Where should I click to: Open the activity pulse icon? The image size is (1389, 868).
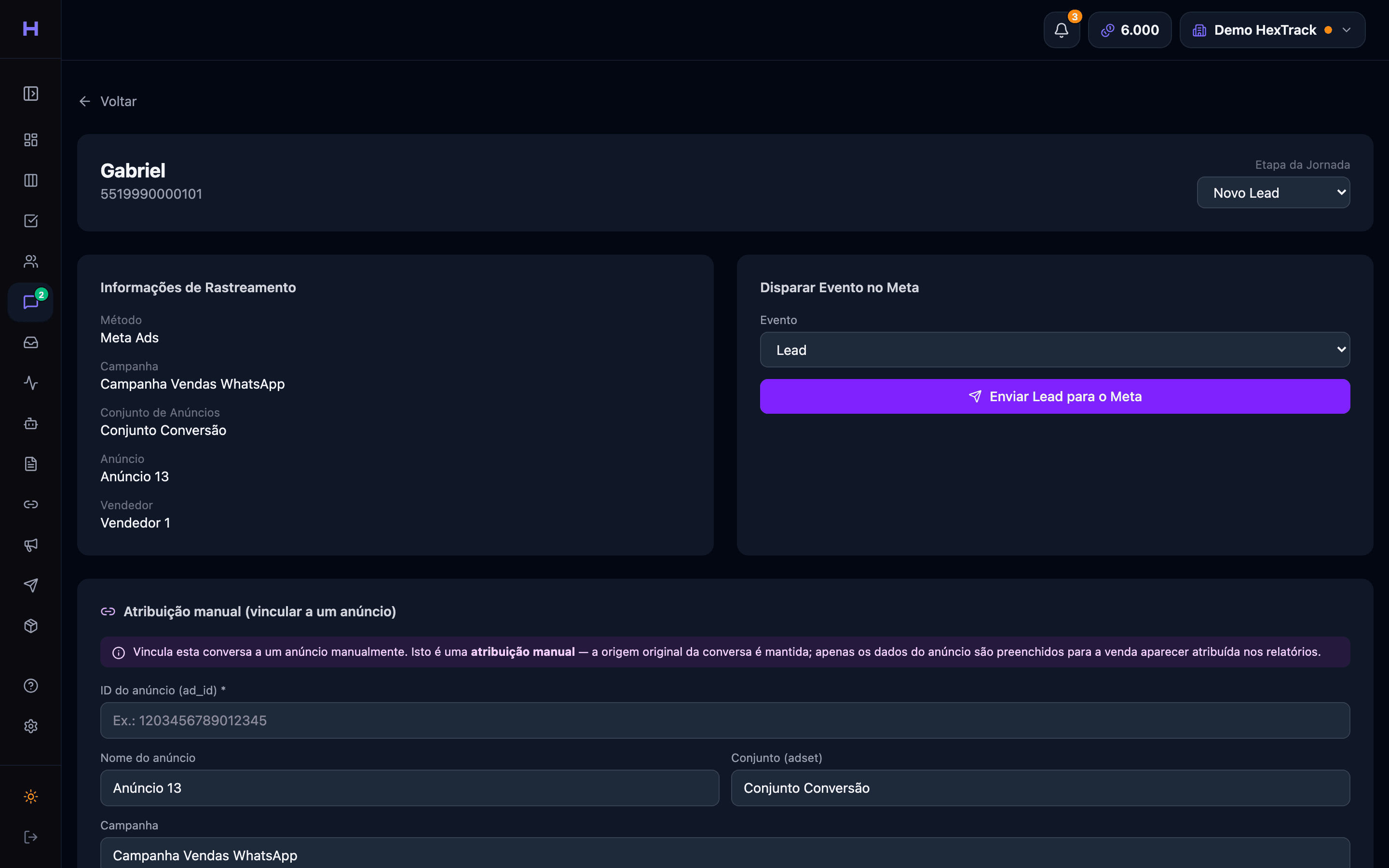coord(30,383)
